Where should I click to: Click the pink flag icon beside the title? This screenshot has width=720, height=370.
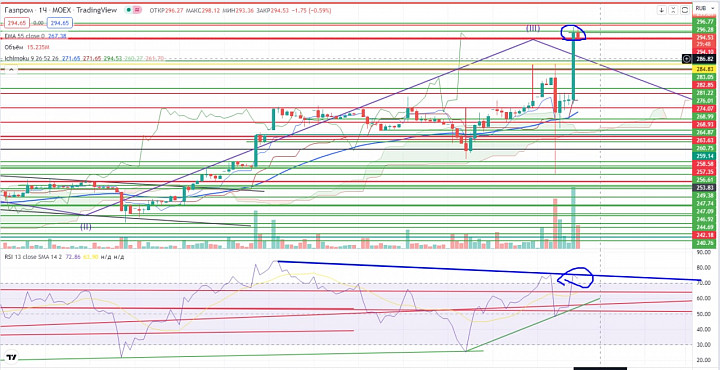tap(137, 10)
